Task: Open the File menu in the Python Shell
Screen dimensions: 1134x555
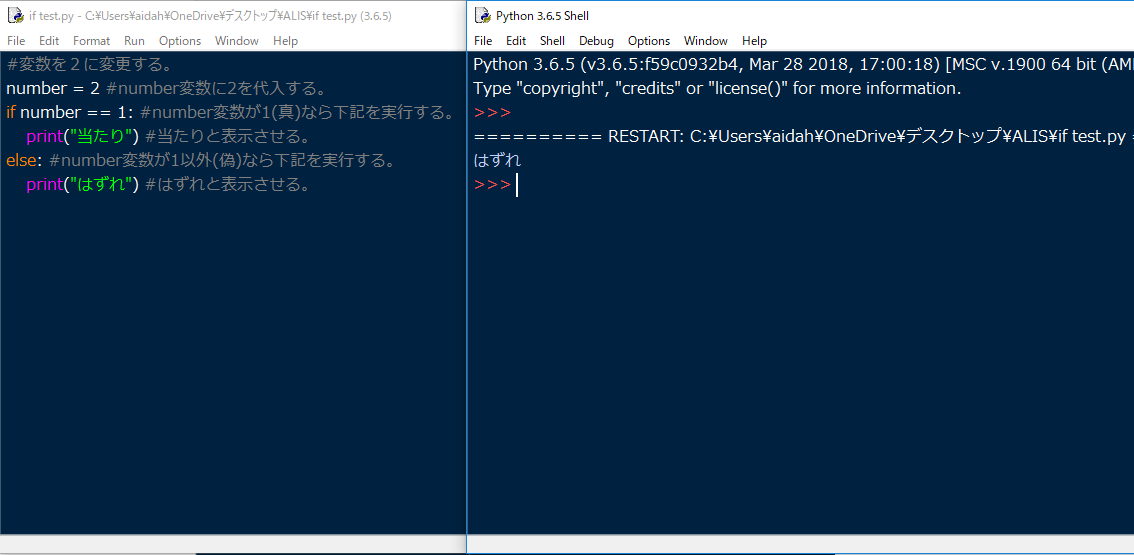Action: pos(483,41)
